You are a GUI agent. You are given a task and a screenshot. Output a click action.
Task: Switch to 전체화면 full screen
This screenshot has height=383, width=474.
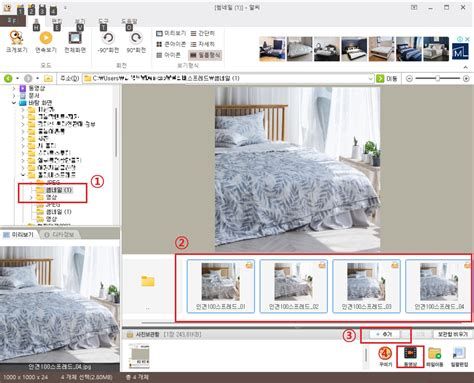click(x=75, y=42)
